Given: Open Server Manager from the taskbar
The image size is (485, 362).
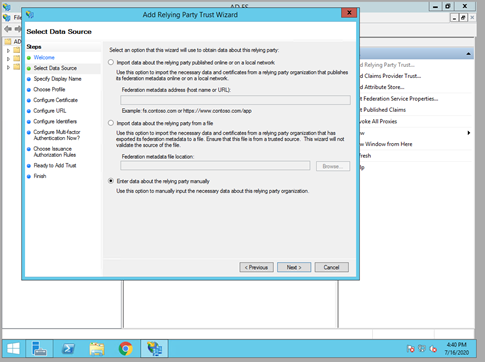Looking at the screenshot, I should pos(39,349).
